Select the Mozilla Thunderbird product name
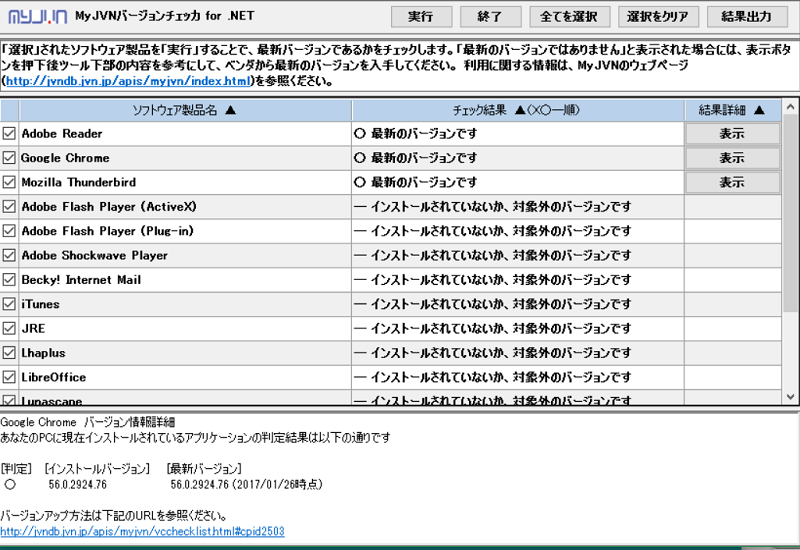The height and width of the screenshot is (550, 800). 79,182
